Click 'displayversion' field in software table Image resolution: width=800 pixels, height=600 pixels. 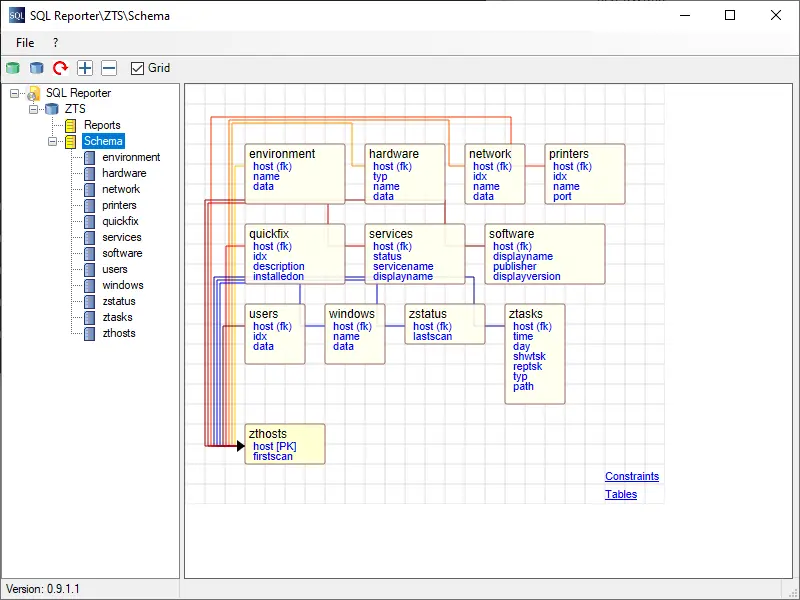(527, 277)
